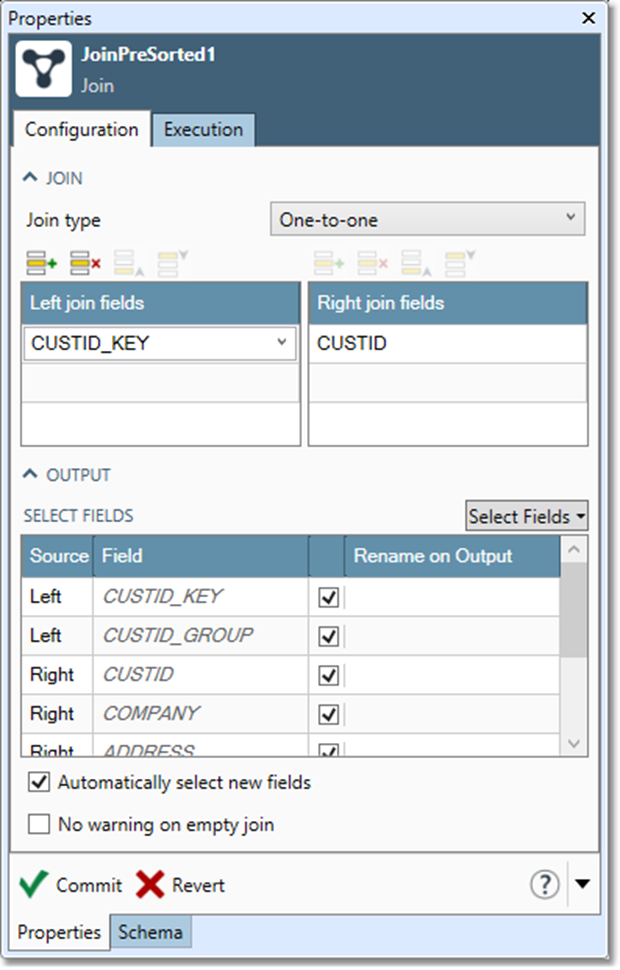This screenshot has height=970, width=620.
Task: Switch to the Schema tab
Action: 150,932
